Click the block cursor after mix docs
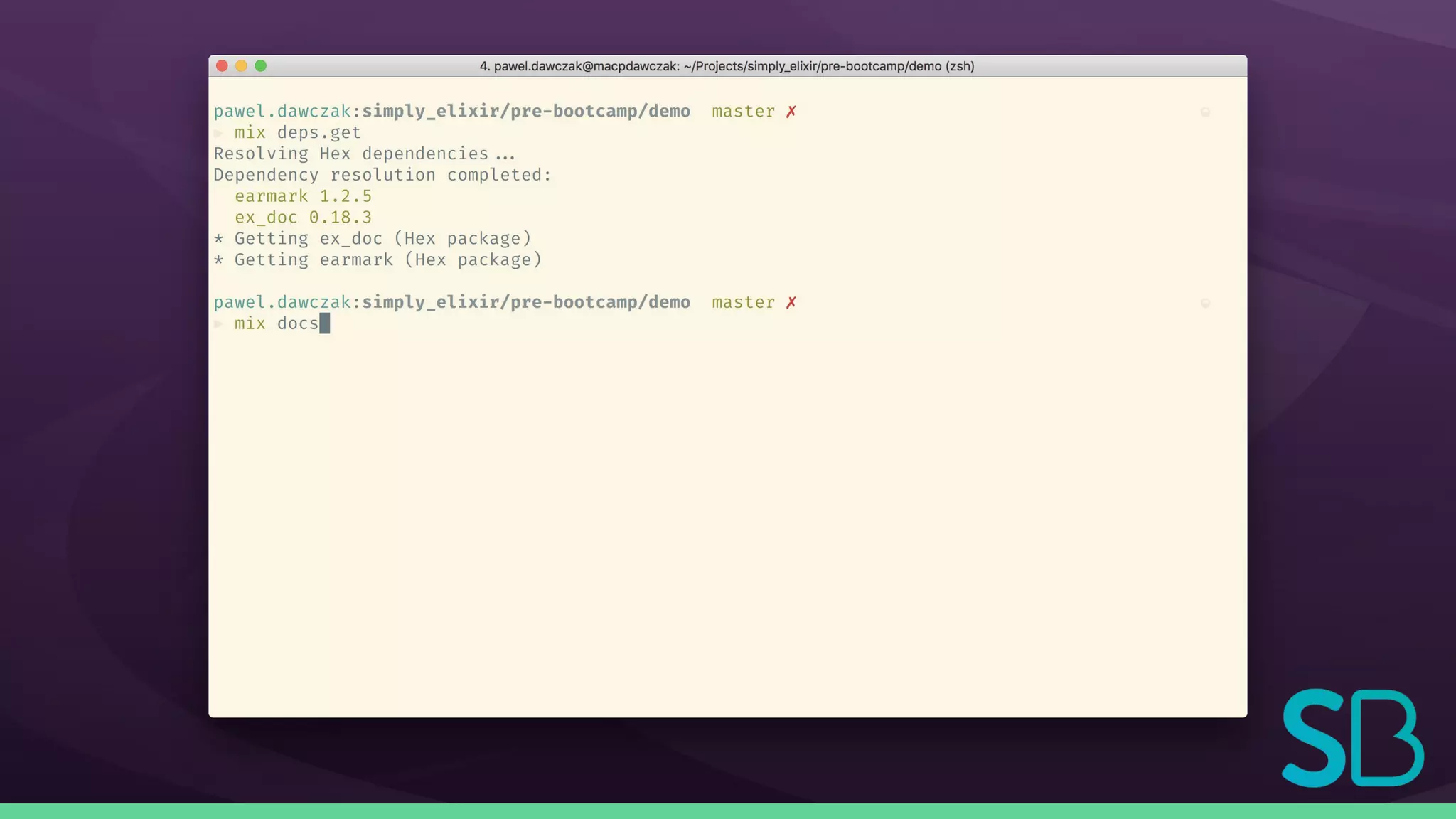The image size is (1456, 819). 325,323
